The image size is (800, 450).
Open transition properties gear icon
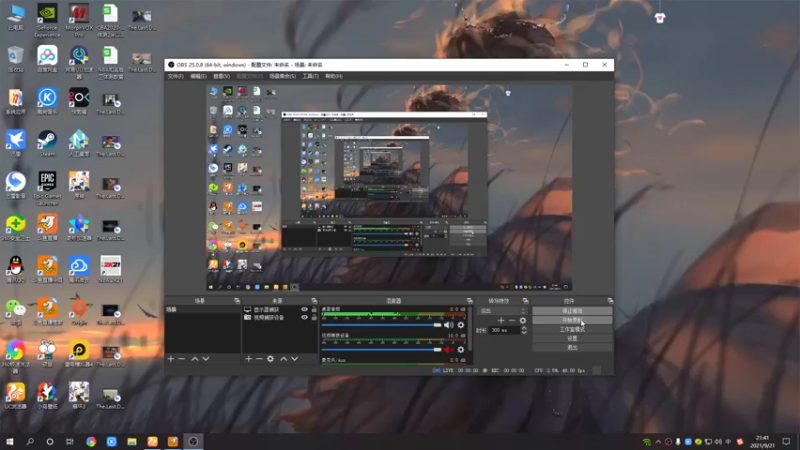pyautogui.click(x=523, y=320)
